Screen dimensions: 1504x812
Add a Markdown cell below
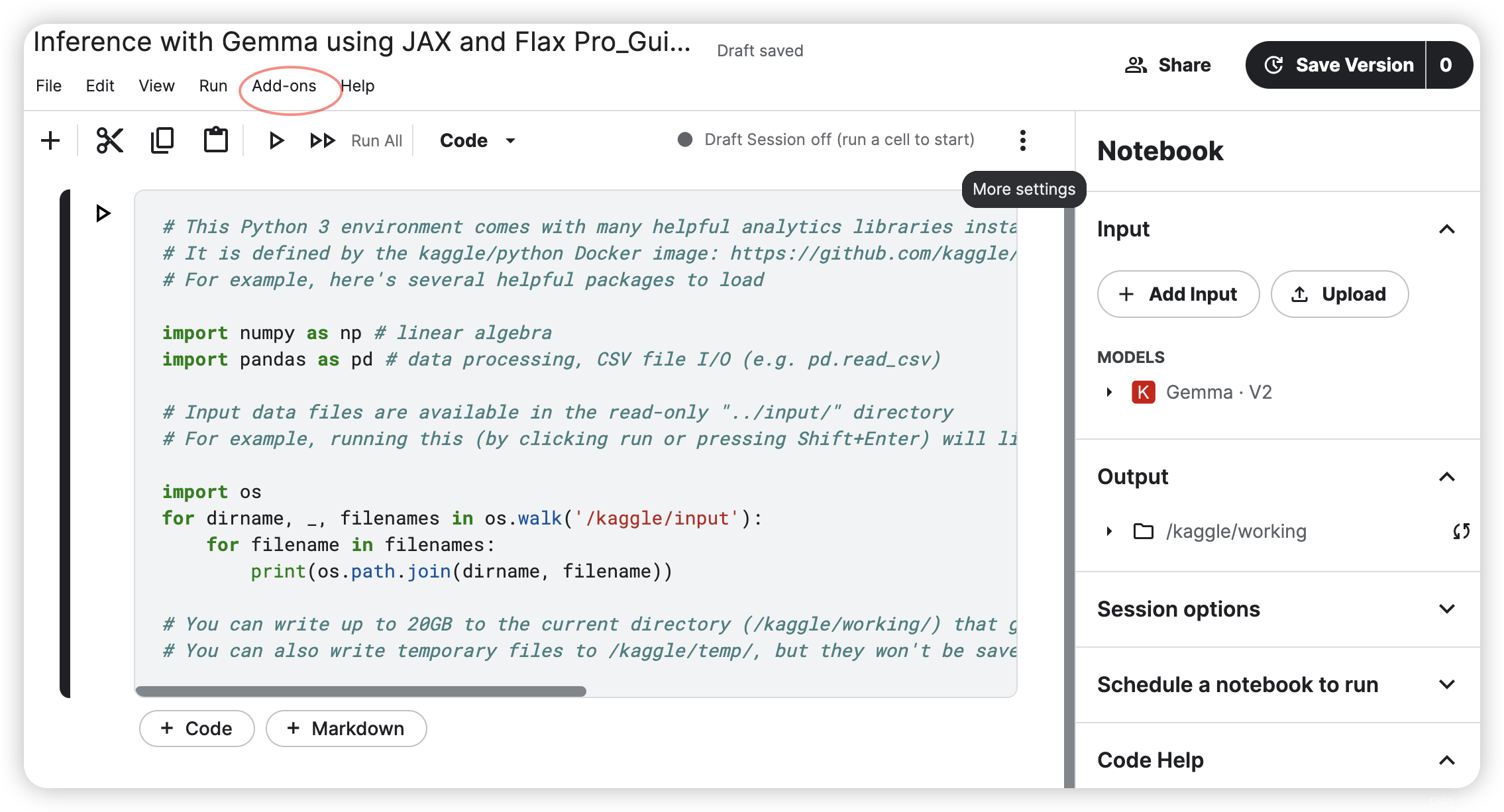(x=346, y=729)
